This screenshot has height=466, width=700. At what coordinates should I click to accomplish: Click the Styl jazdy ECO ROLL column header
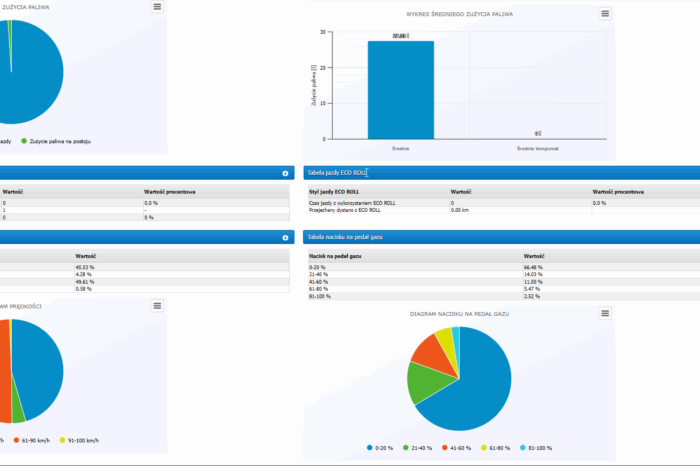click(x=335, y=191)
